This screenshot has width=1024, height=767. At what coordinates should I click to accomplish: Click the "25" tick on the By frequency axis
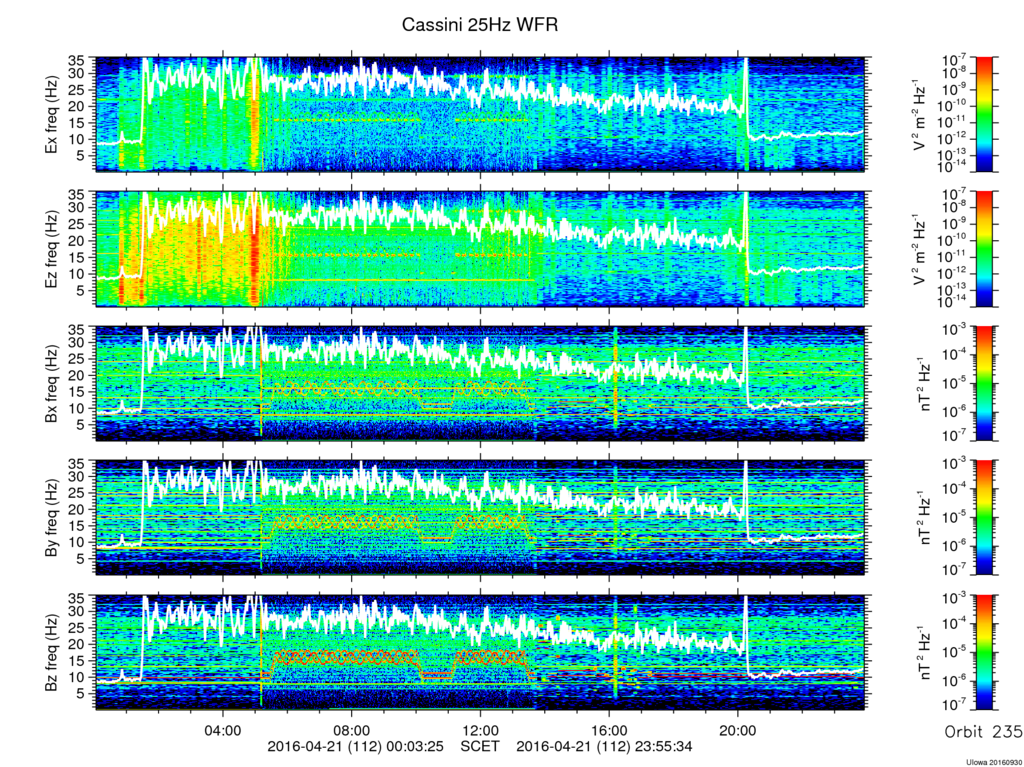tap(78, 493)
